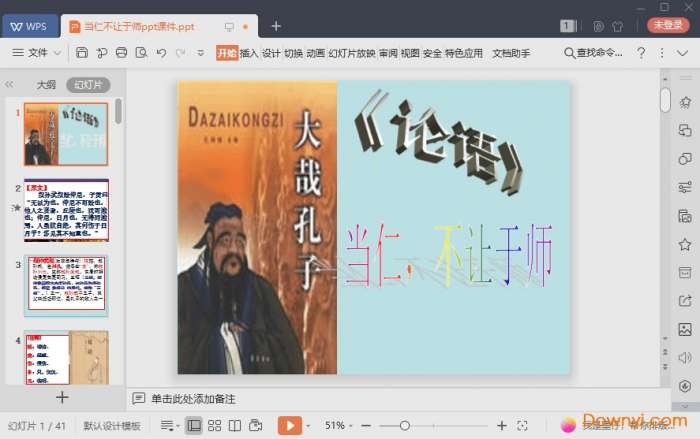Add a new document tab with plus
The height and width of the screenshot is (439, 700).
[276, 26]
